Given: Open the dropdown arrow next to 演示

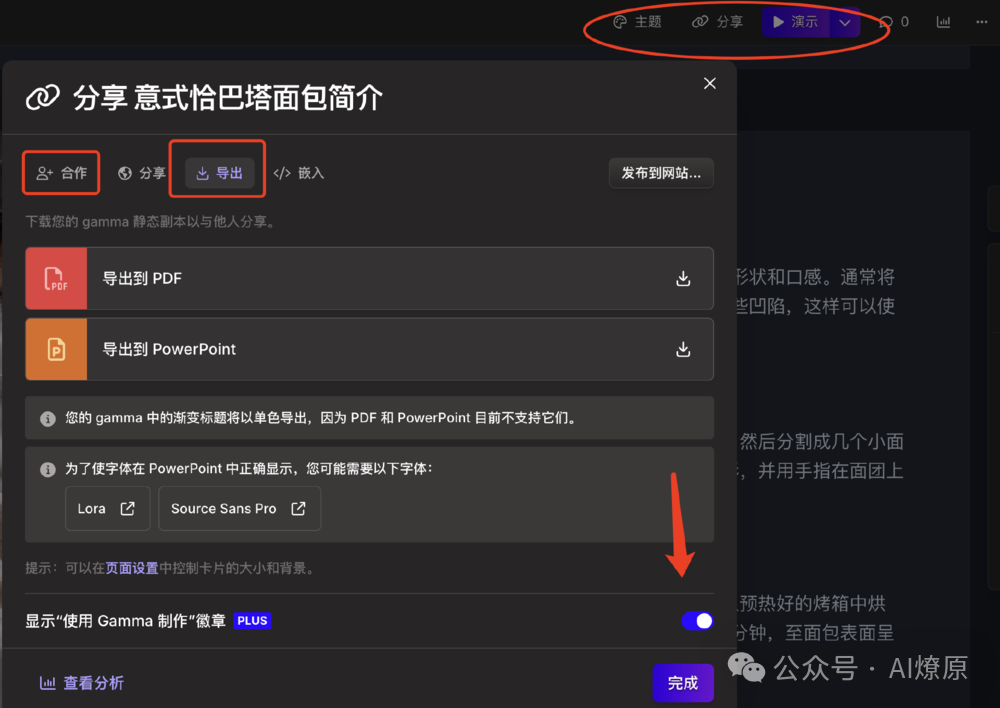Looking at the screenshot, I should point(843,21).
